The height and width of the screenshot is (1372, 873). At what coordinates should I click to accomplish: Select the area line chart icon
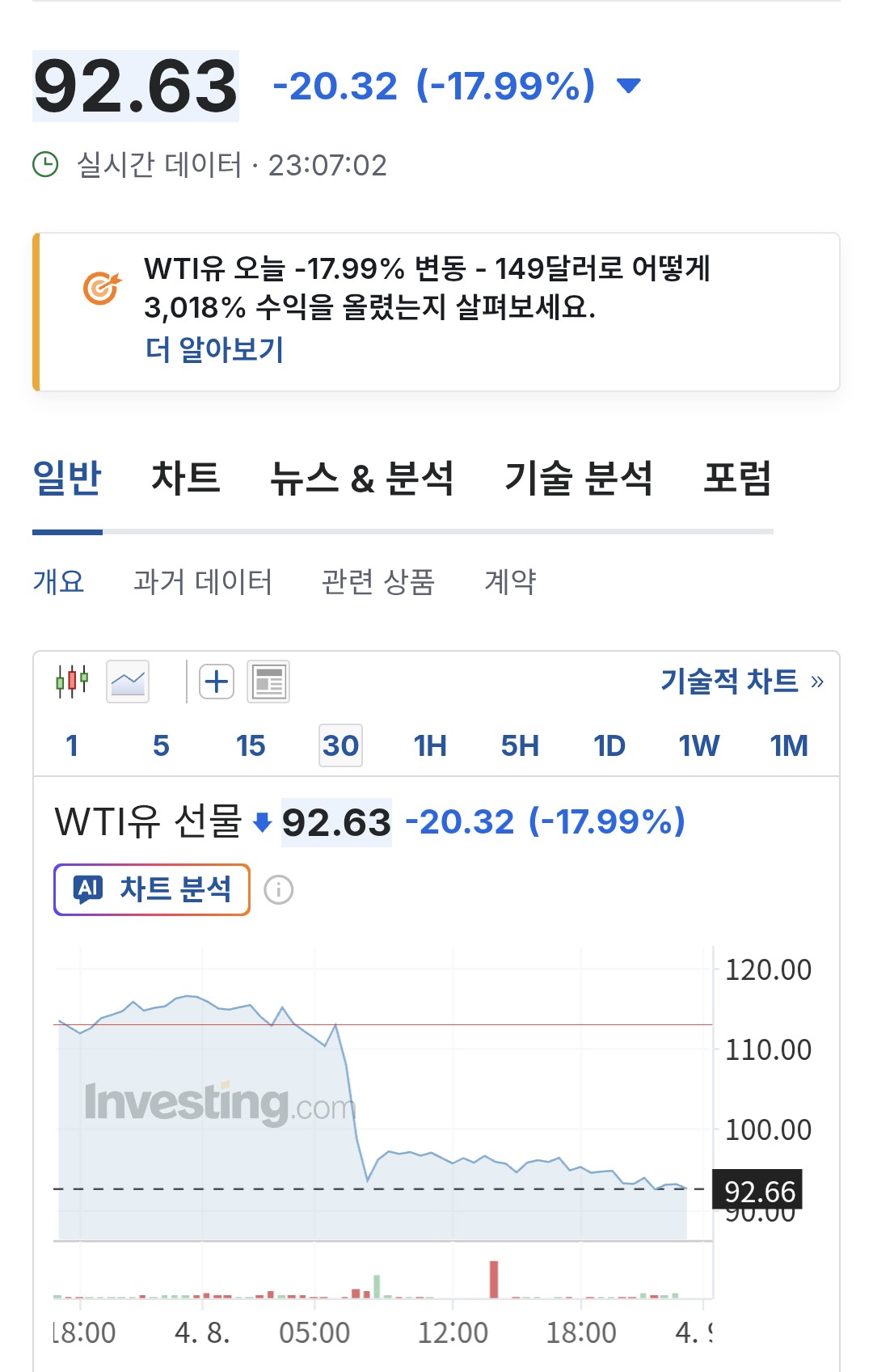tap(128, 682)
